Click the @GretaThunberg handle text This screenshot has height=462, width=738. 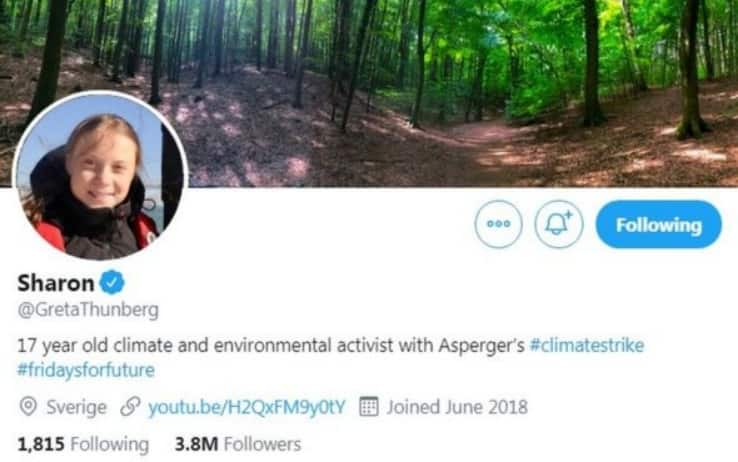click(x=88, y=309)
